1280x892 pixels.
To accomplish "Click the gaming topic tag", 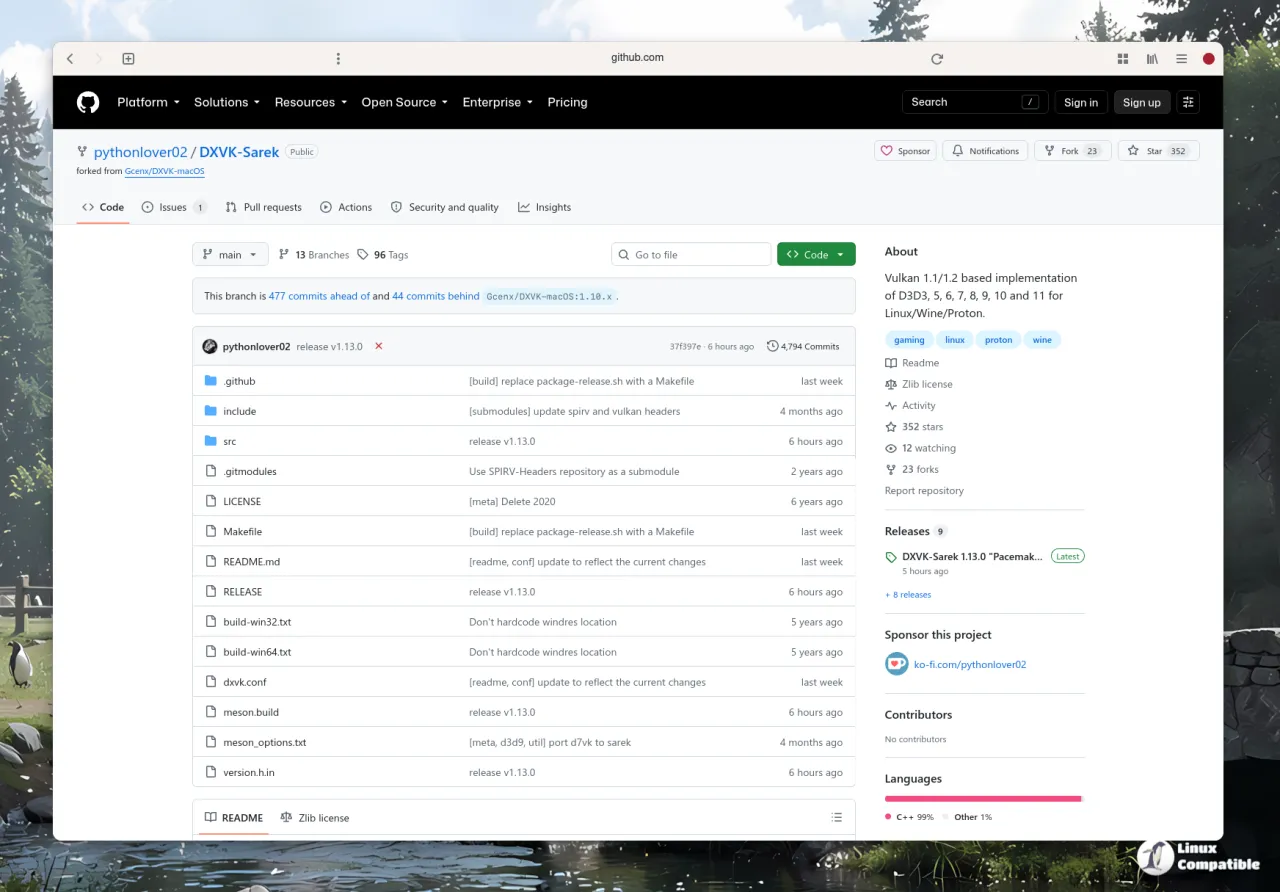I will 909,340.
